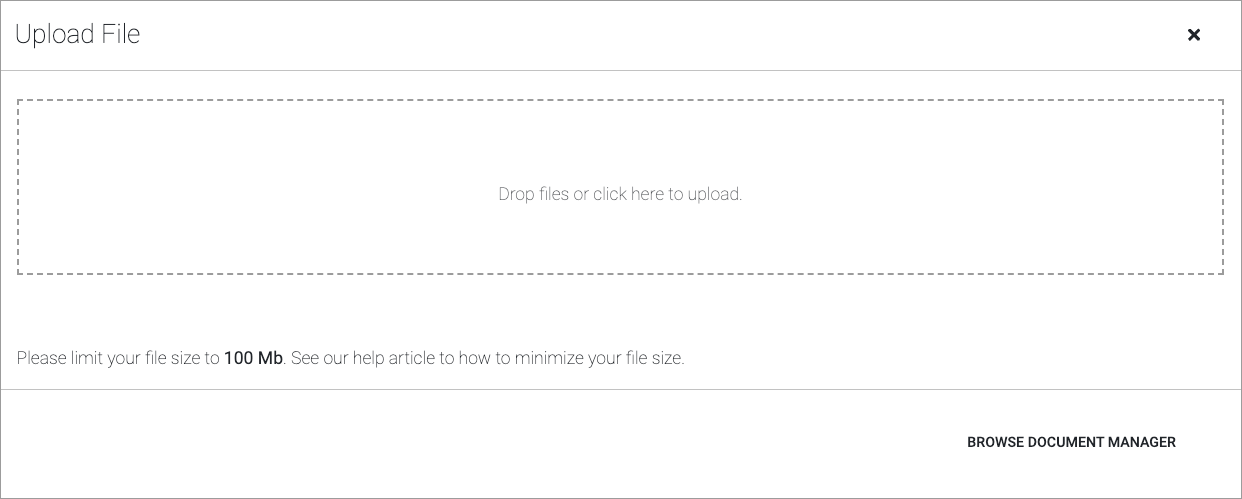Select 'Drop files or click here to upload' text

pos(620,194)
